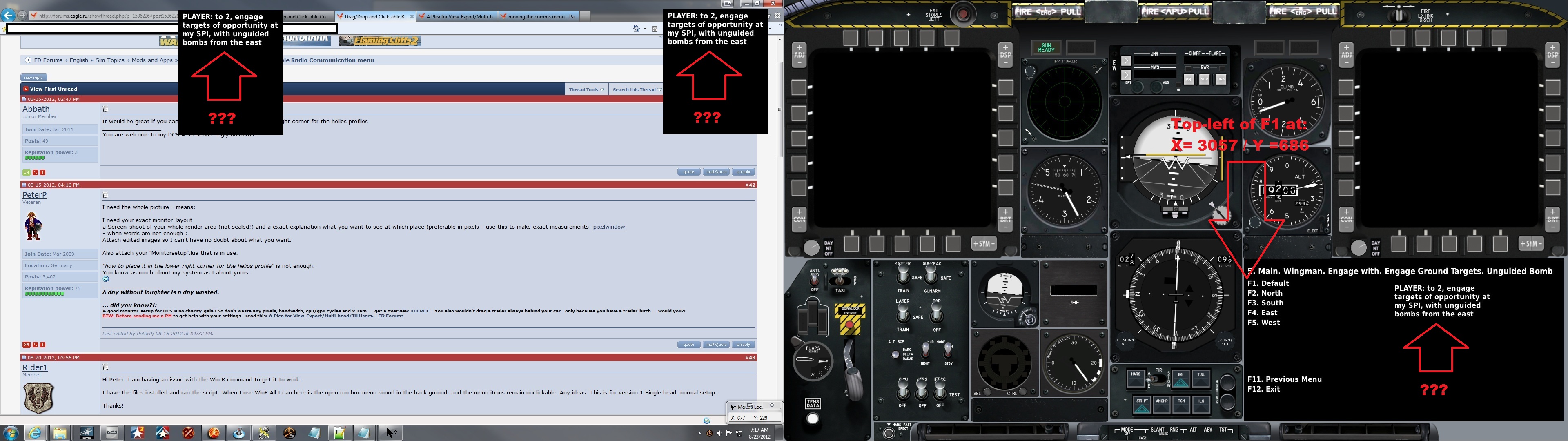Click left MFCD ADJ rocker switch

click(x=799, y=55)
